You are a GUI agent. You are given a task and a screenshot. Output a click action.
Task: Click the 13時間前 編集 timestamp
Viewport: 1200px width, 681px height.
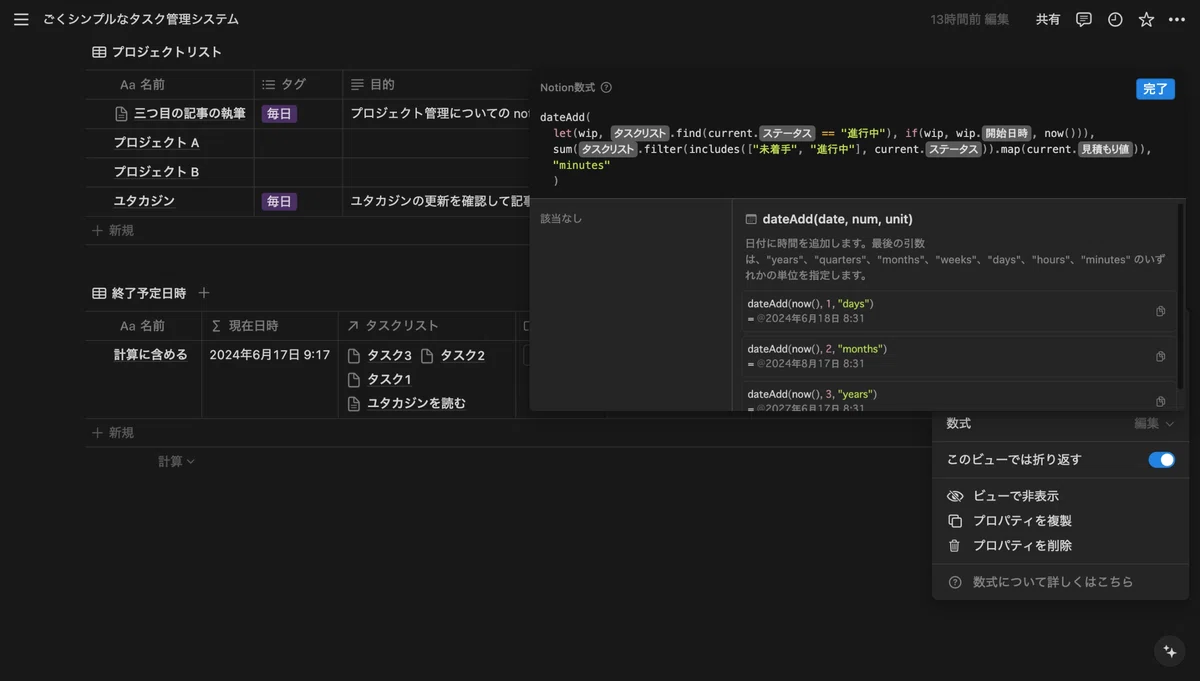(969, 19)
